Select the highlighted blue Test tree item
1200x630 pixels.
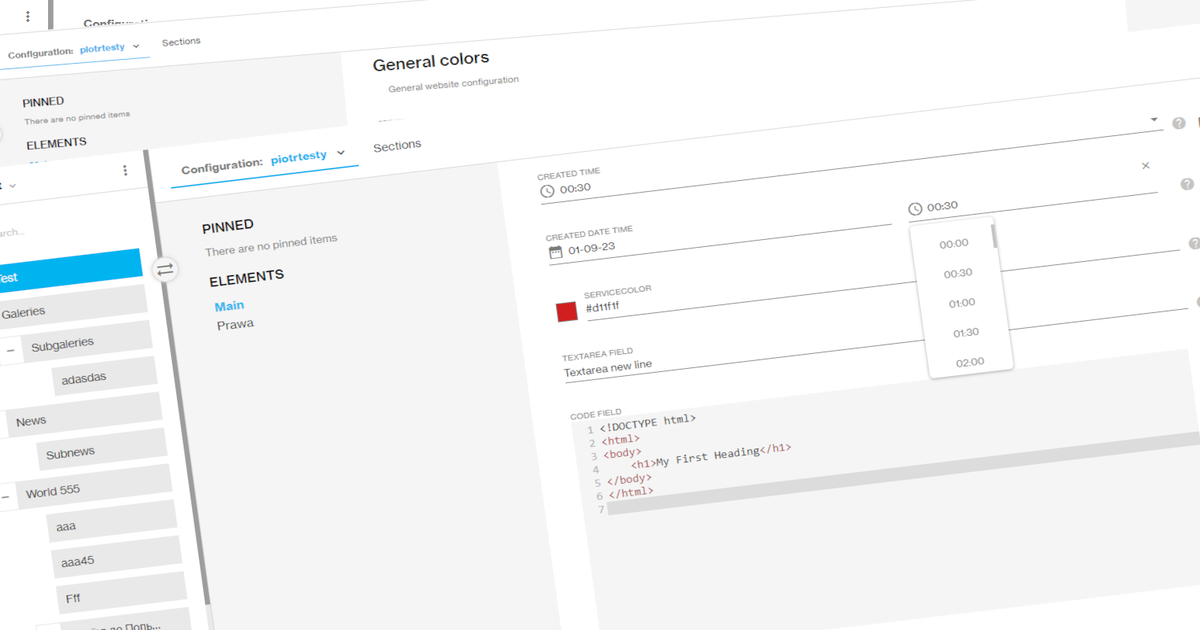pyautogui.click(x=71, y=271)
